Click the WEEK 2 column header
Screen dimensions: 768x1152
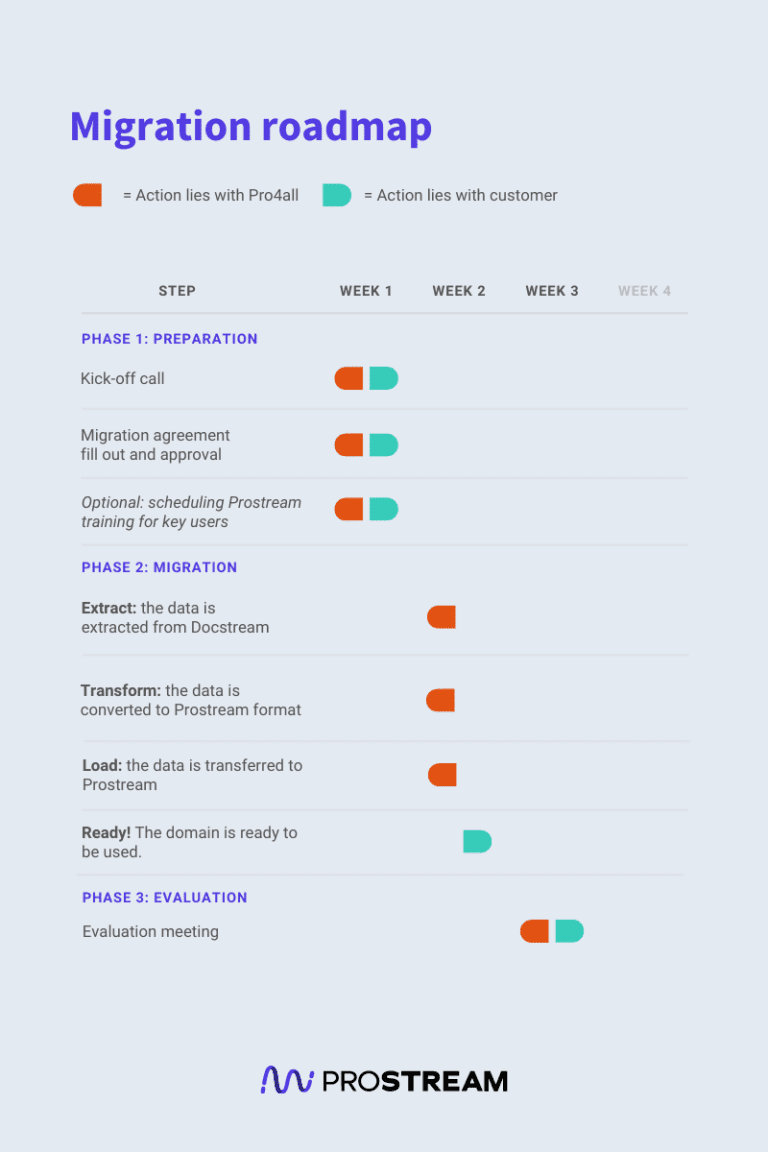[459, 291]
